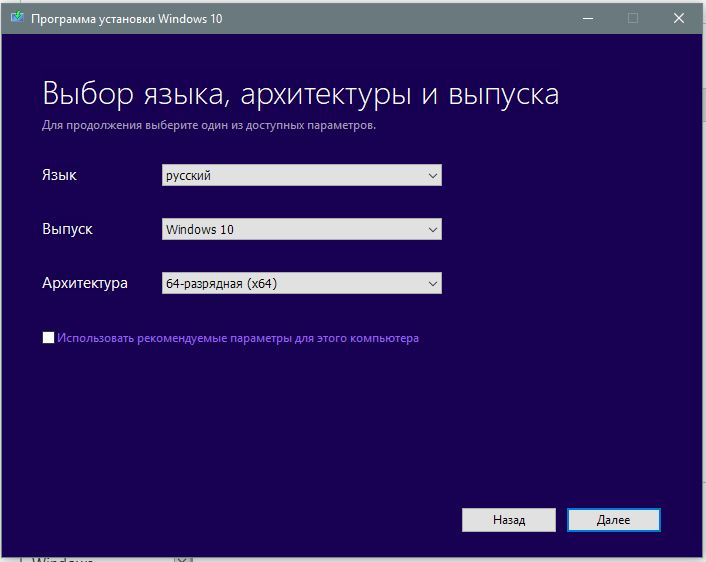The height and width of the screenshot is (562, 706).
Task: Click the Windows 10 setup title bar icon
Action: [x=17, y=18]
